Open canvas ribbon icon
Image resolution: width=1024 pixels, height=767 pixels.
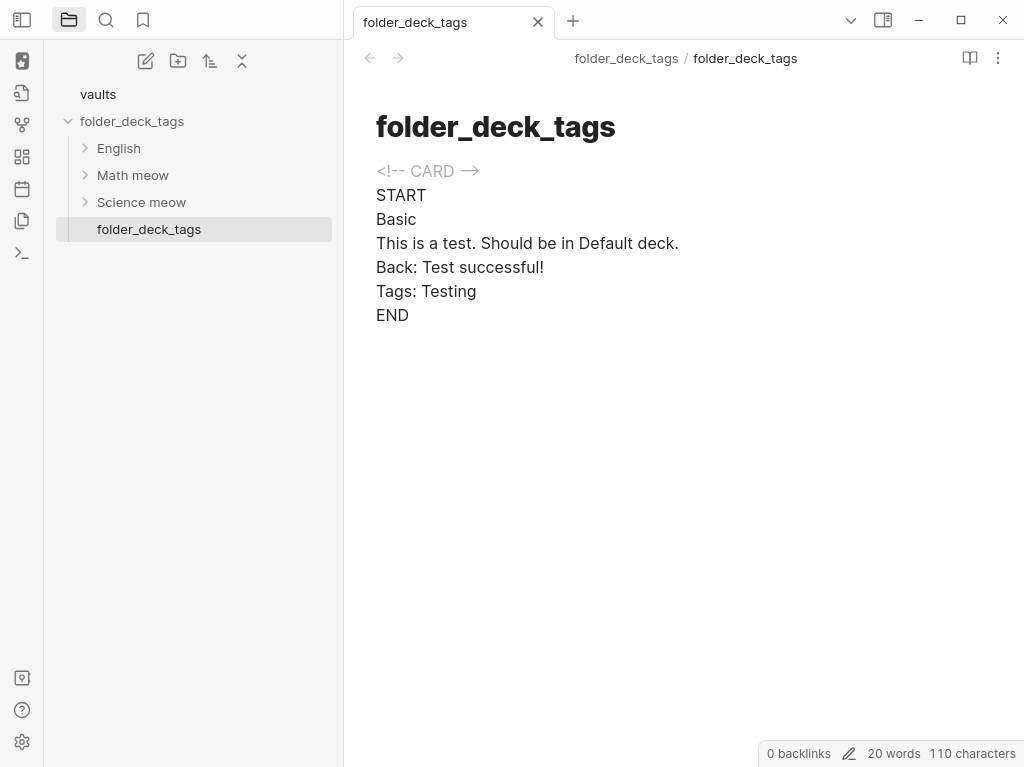pyautogui.click(x=22, y=157)
